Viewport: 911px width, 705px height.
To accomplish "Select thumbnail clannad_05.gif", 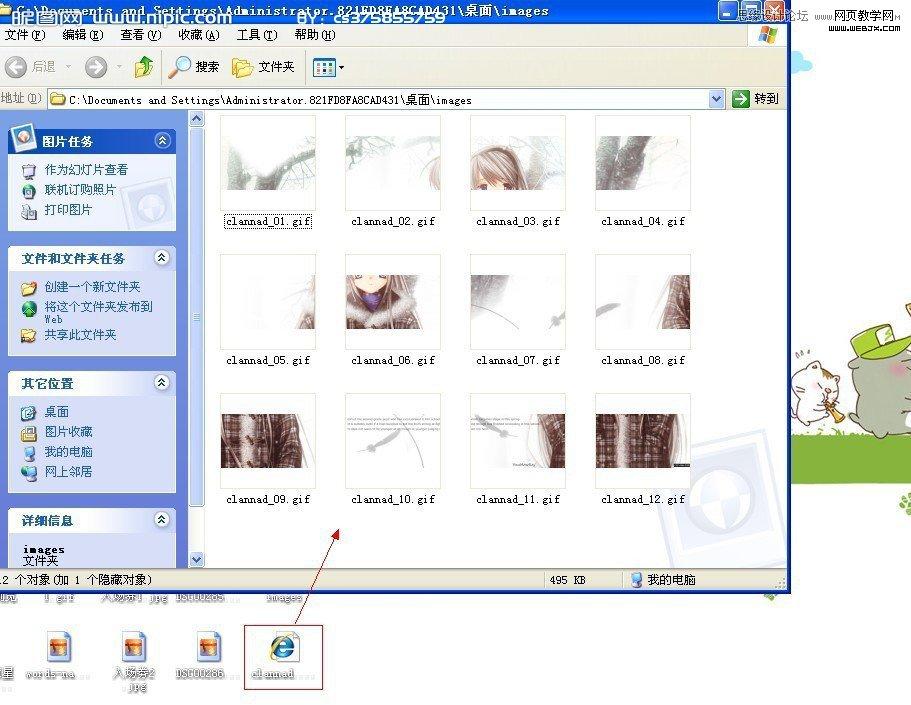I will [268, 302].
